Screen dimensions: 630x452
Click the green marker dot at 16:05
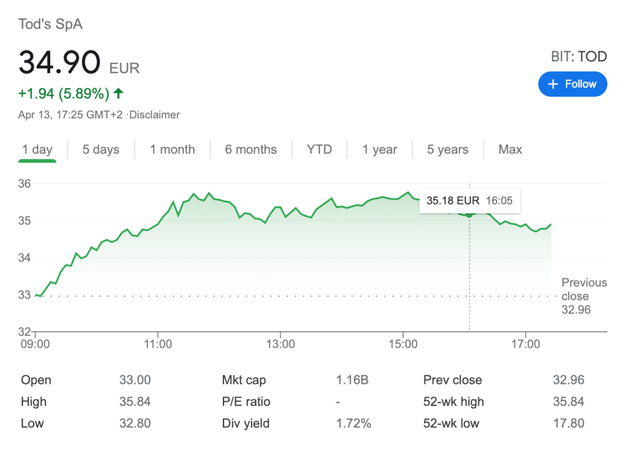(469, 214)
